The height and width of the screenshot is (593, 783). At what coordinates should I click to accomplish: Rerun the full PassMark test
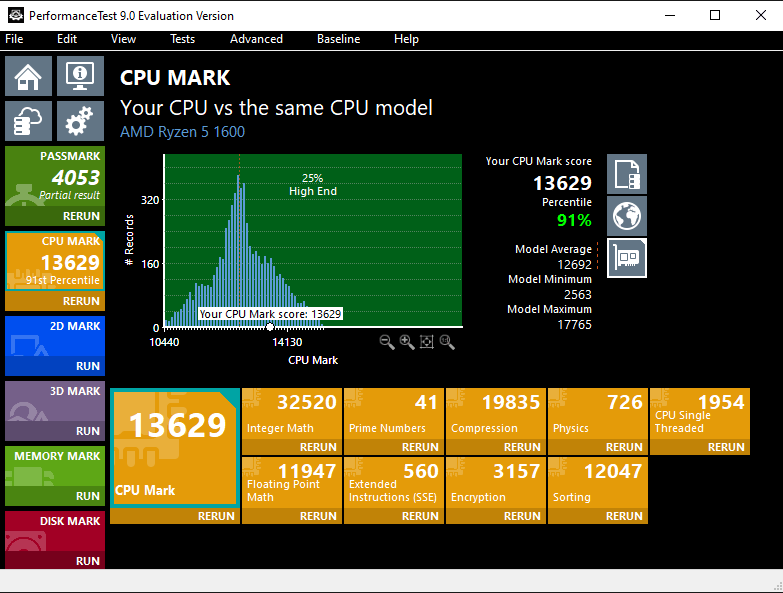click(55, 216)
